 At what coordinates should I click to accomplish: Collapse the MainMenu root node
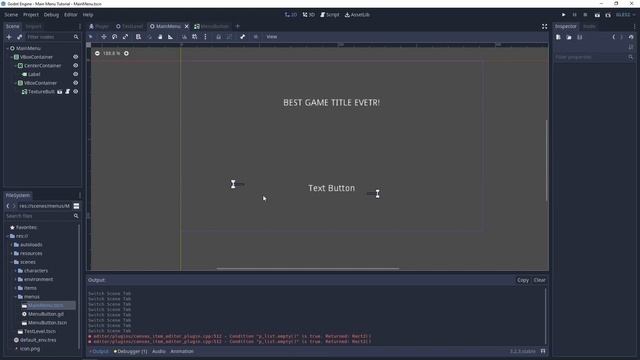click(x=7, y=48)
